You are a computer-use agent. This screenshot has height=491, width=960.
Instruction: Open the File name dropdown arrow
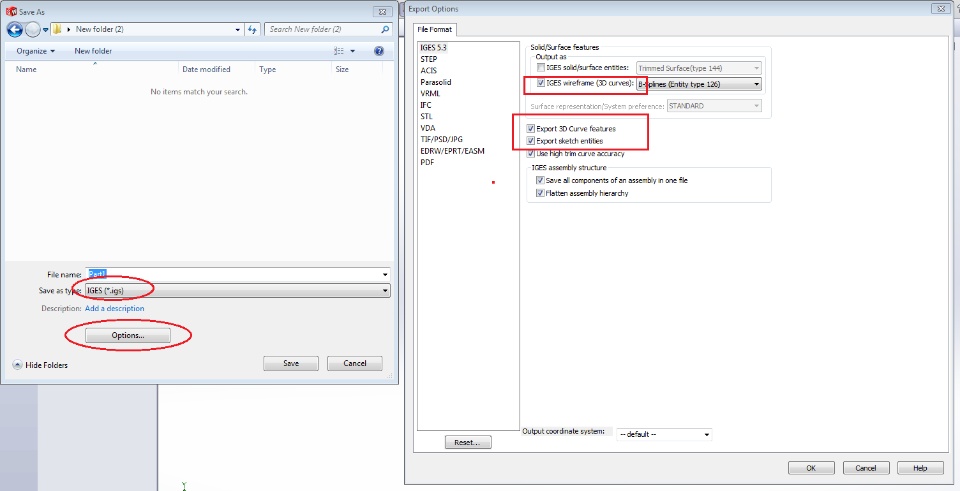pyautogui.click(x=385, y=275)
